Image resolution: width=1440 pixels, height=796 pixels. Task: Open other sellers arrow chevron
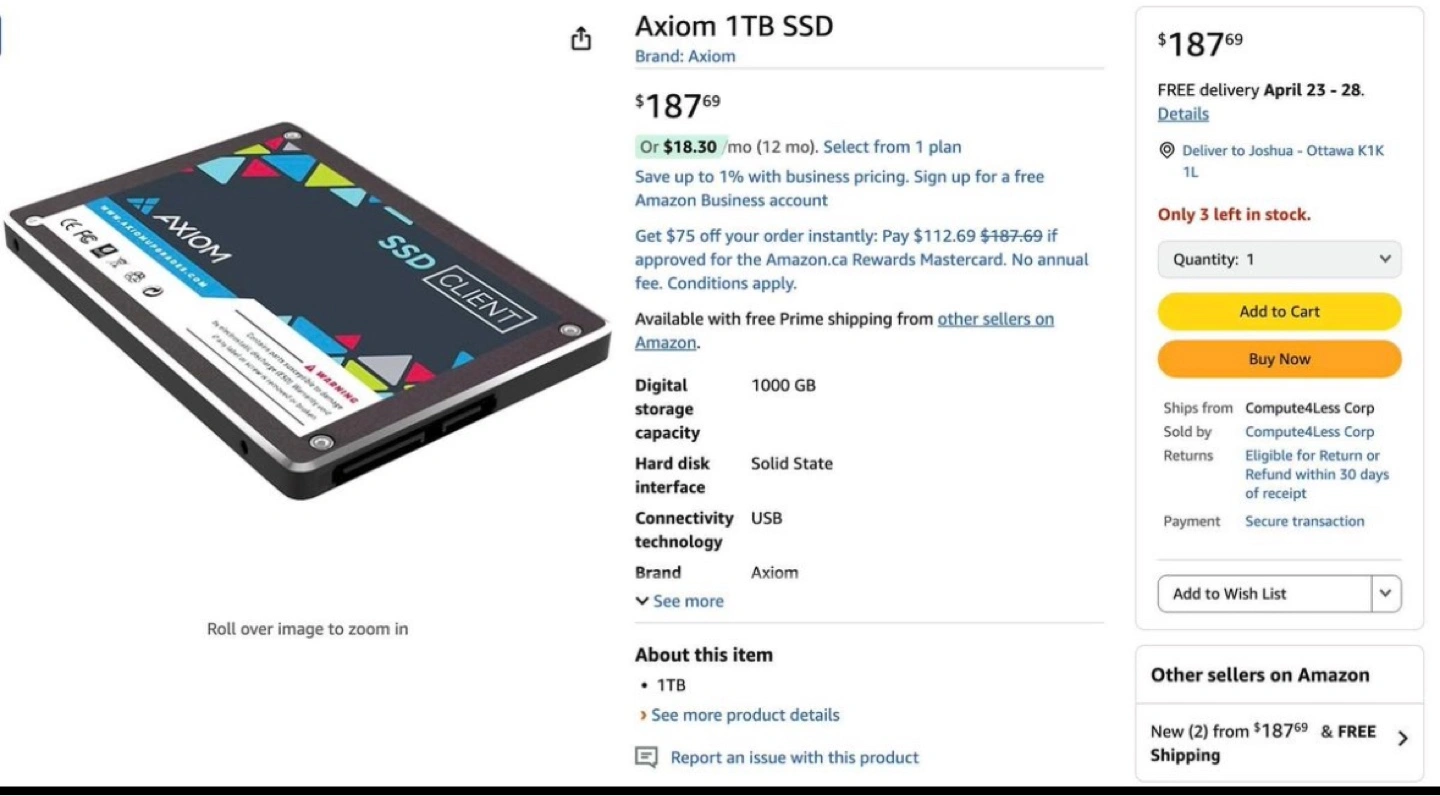(x=1403, y=738)
